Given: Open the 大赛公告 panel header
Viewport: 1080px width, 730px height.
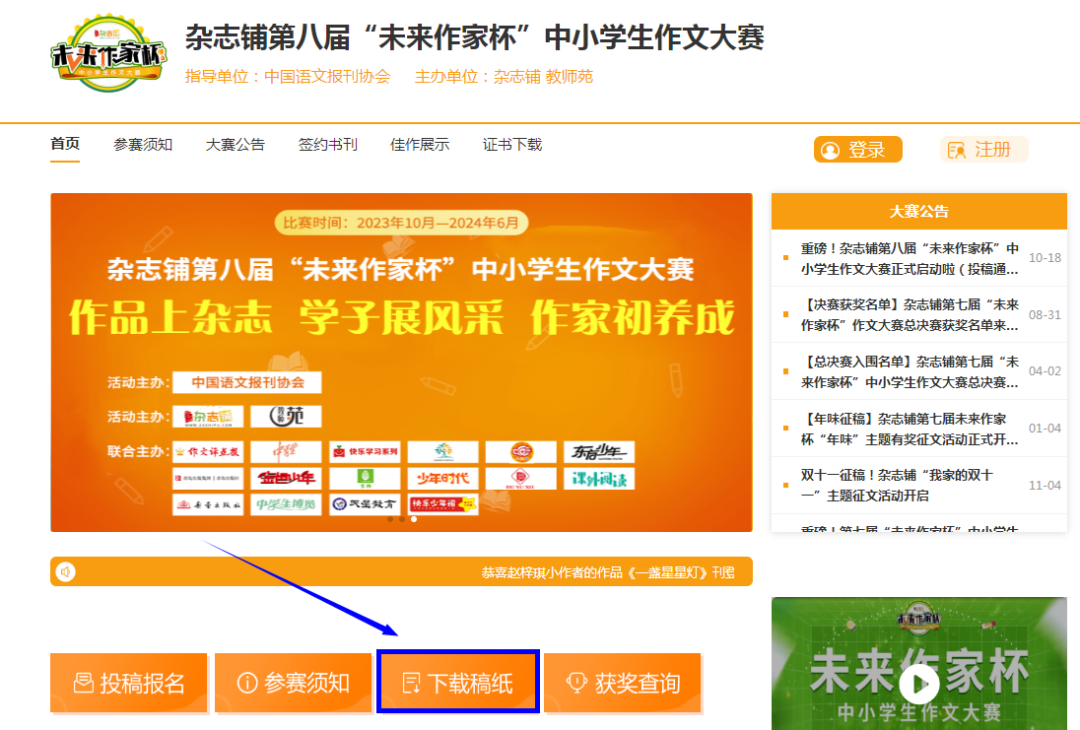Looking at the screenshot, I should tap(918, 211).
